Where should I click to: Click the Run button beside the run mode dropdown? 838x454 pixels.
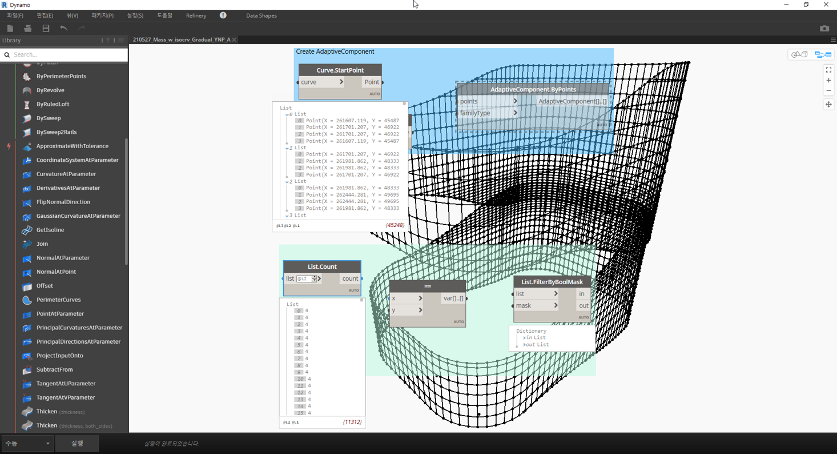[x=77, y=443]
